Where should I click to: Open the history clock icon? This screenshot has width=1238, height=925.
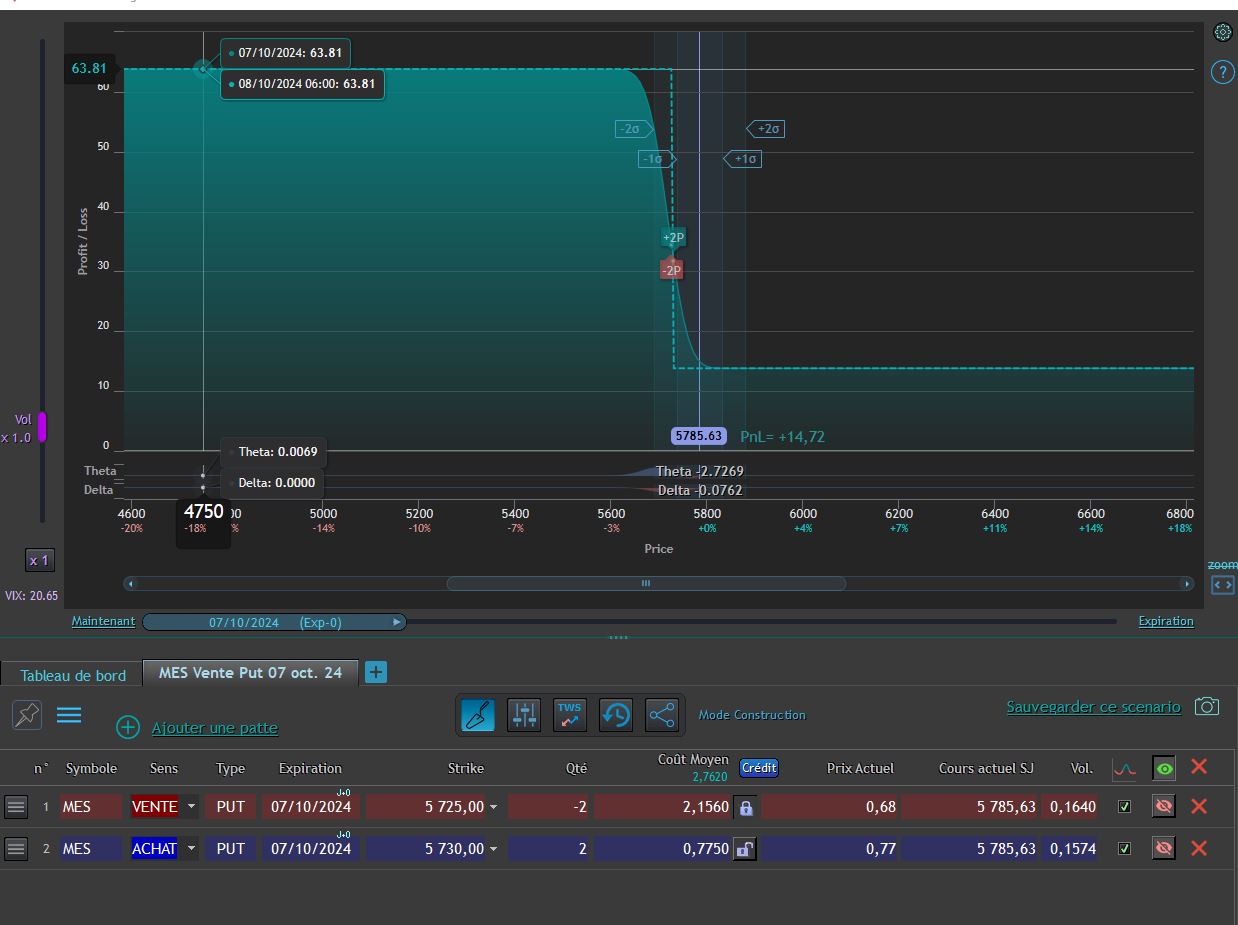(616, 715)
